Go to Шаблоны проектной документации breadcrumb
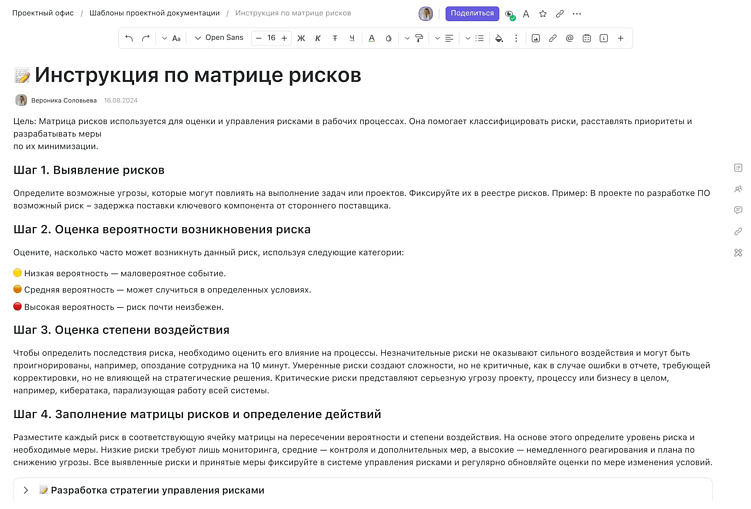 click(x=154, y=13)
